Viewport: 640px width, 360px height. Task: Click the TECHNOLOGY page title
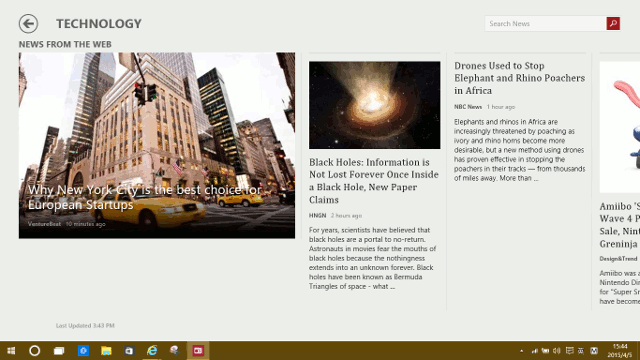99,24
